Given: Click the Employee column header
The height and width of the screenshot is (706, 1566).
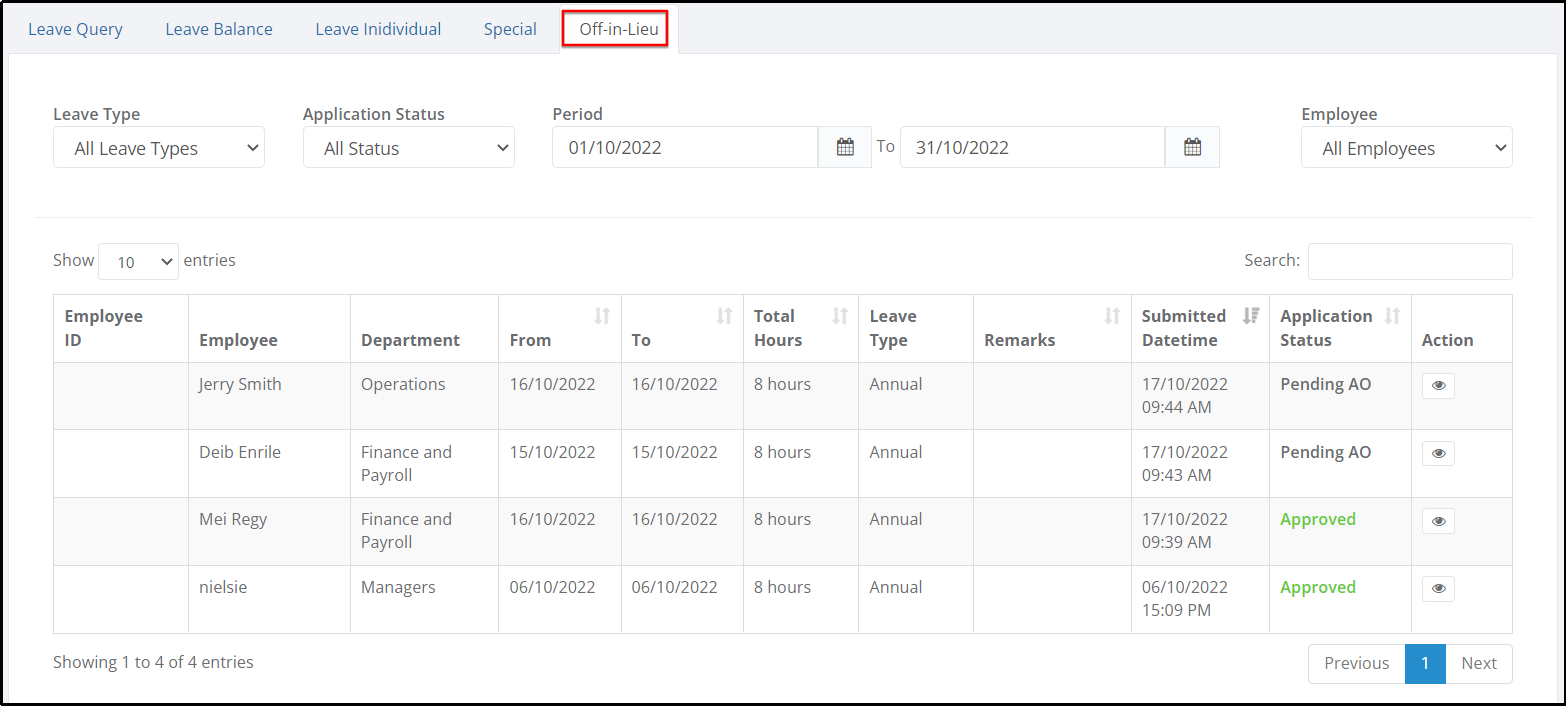Looking at the screenshot, I should (x=269, y=328).
